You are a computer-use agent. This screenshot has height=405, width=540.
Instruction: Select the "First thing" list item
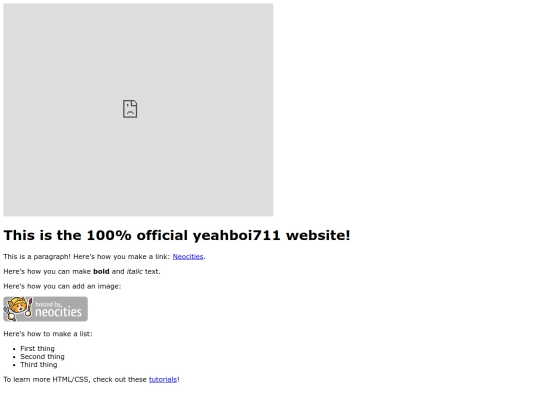[37, 349]
